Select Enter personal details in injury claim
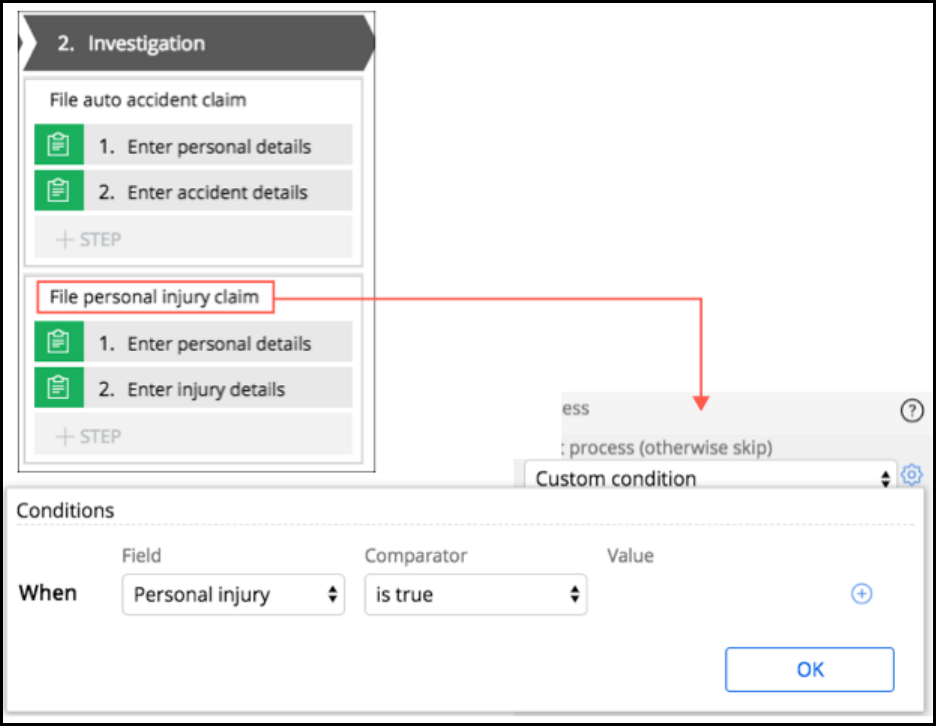 219,343
